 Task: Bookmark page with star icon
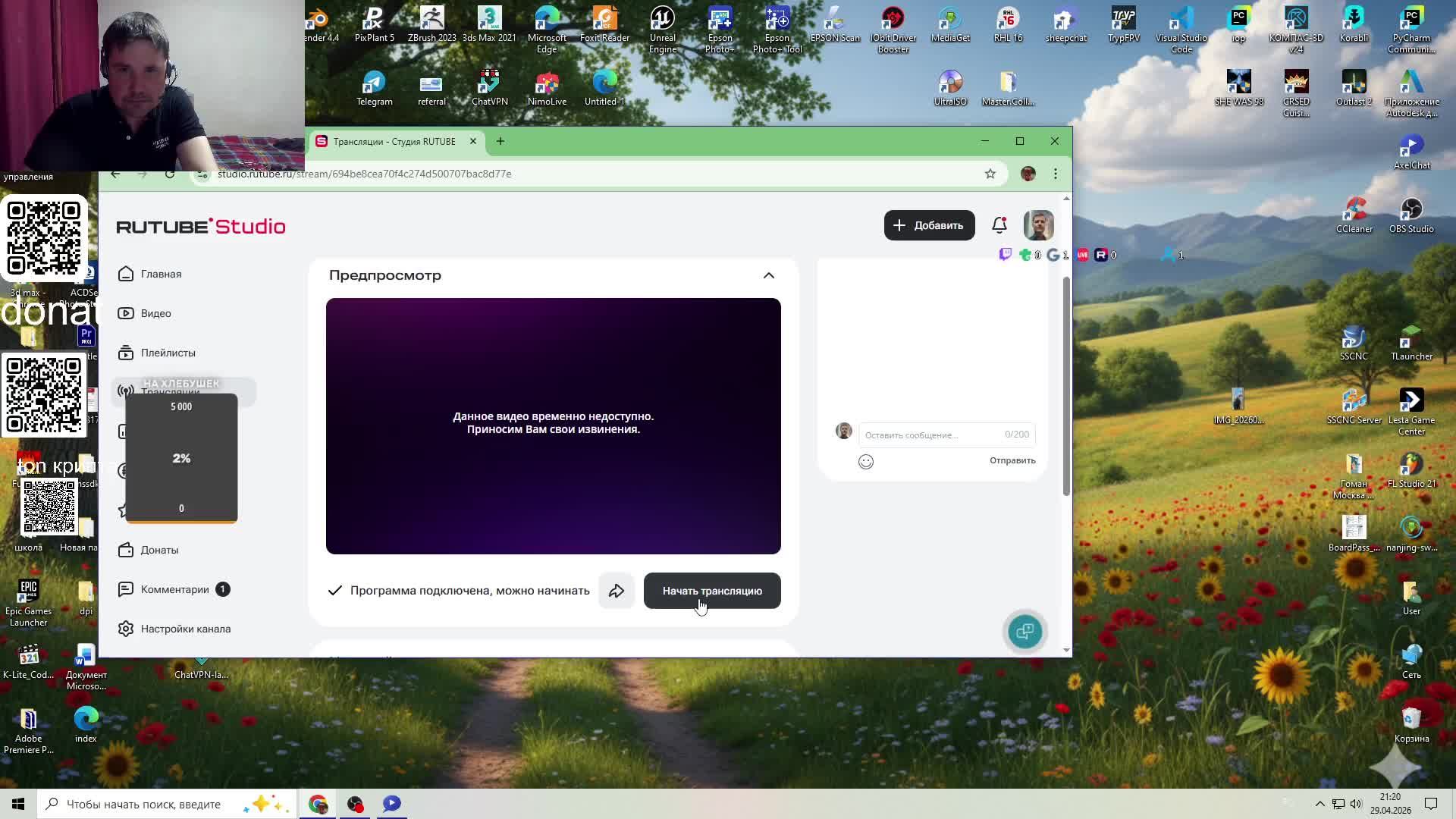pyautogui.click(x=990, y=174)
